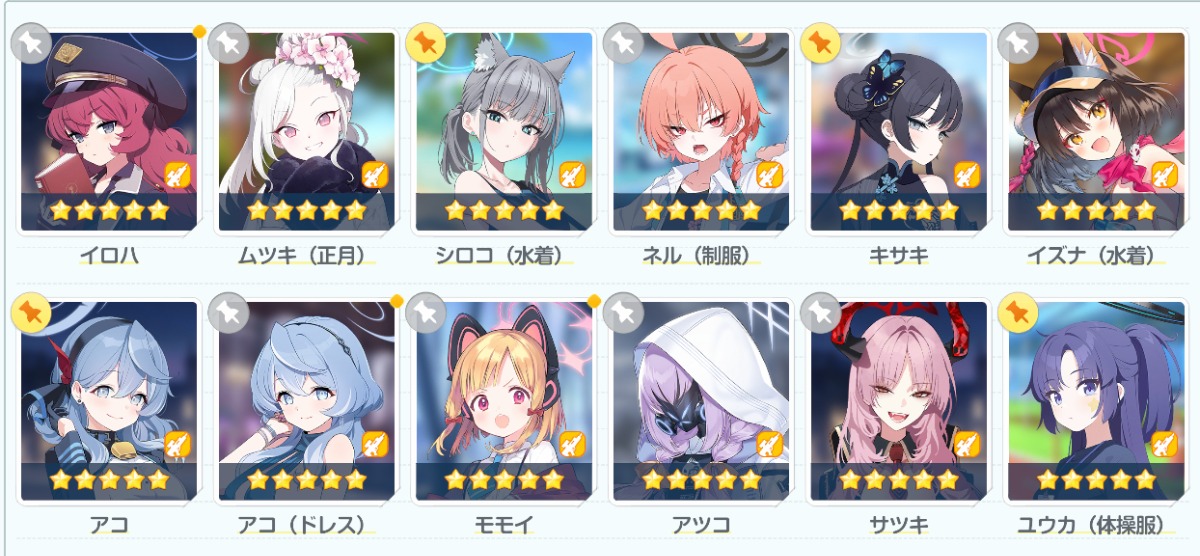The image size is (1200, 556).
Task: Click the weapon icon on ネル(制服)
Action: [770, 176]
